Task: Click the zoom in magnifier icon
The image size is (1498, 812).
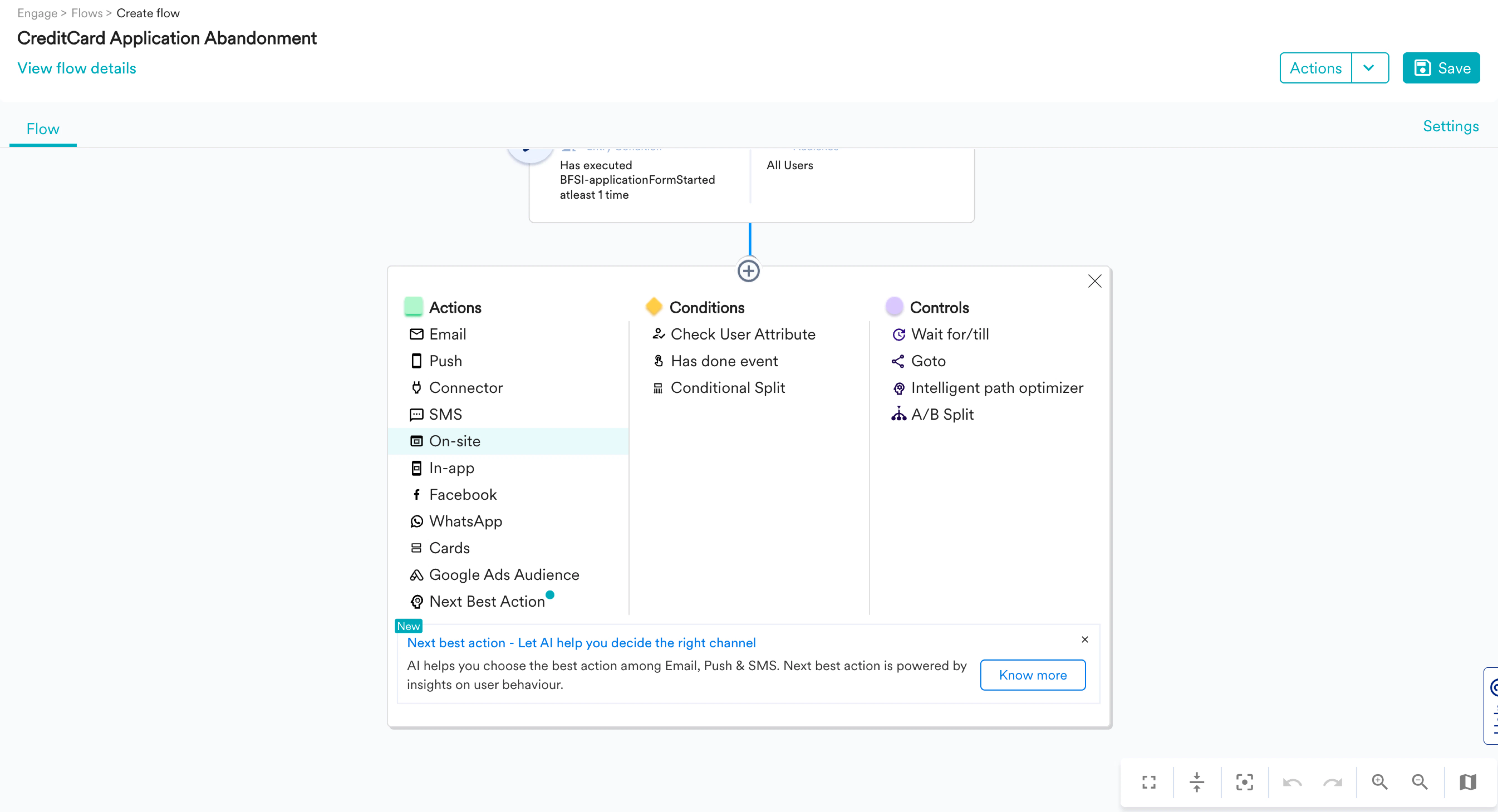Action: 1379,782
